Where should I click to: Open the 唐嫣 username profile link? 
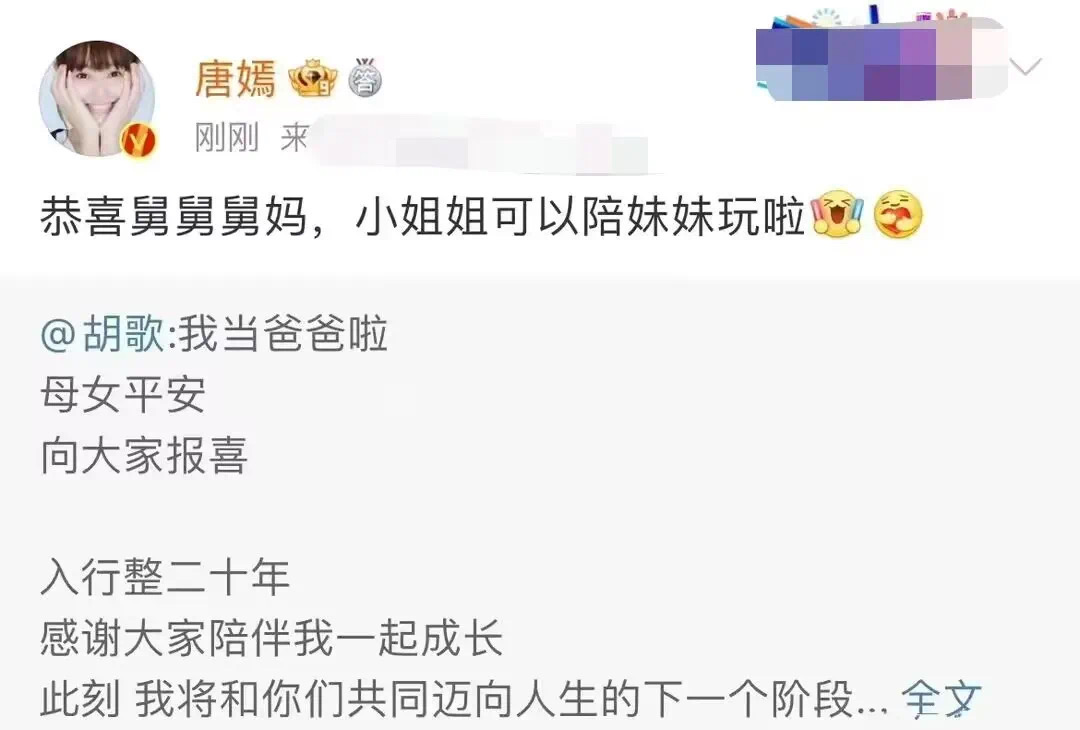coord(236,79)
